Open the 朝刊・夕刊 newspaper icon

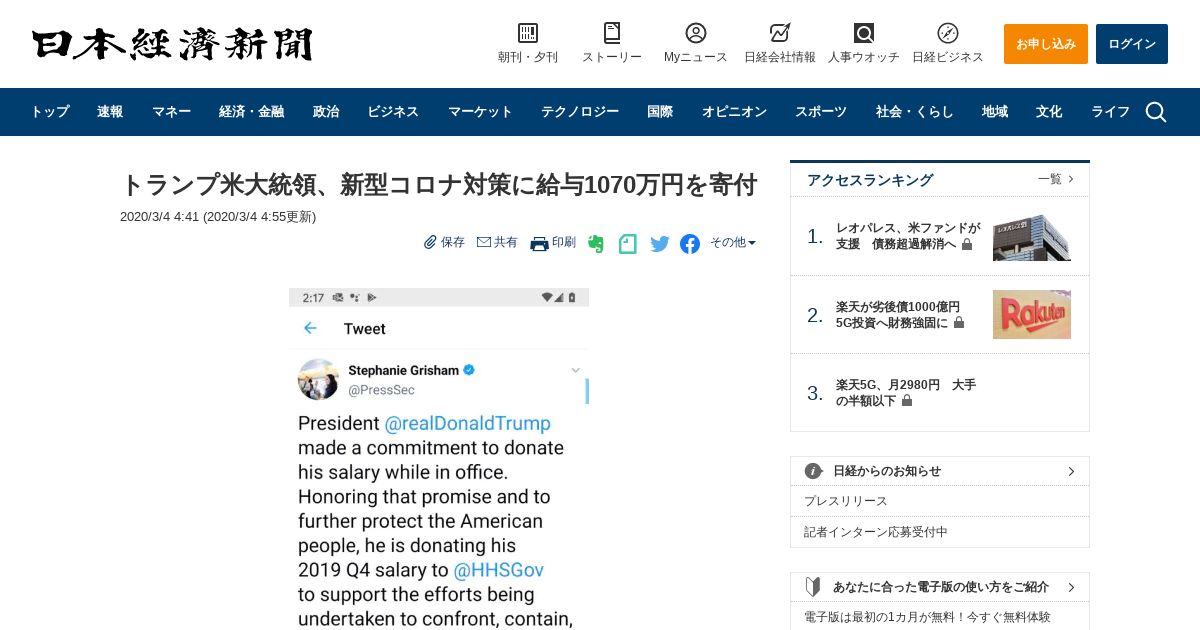click(528, 33)
